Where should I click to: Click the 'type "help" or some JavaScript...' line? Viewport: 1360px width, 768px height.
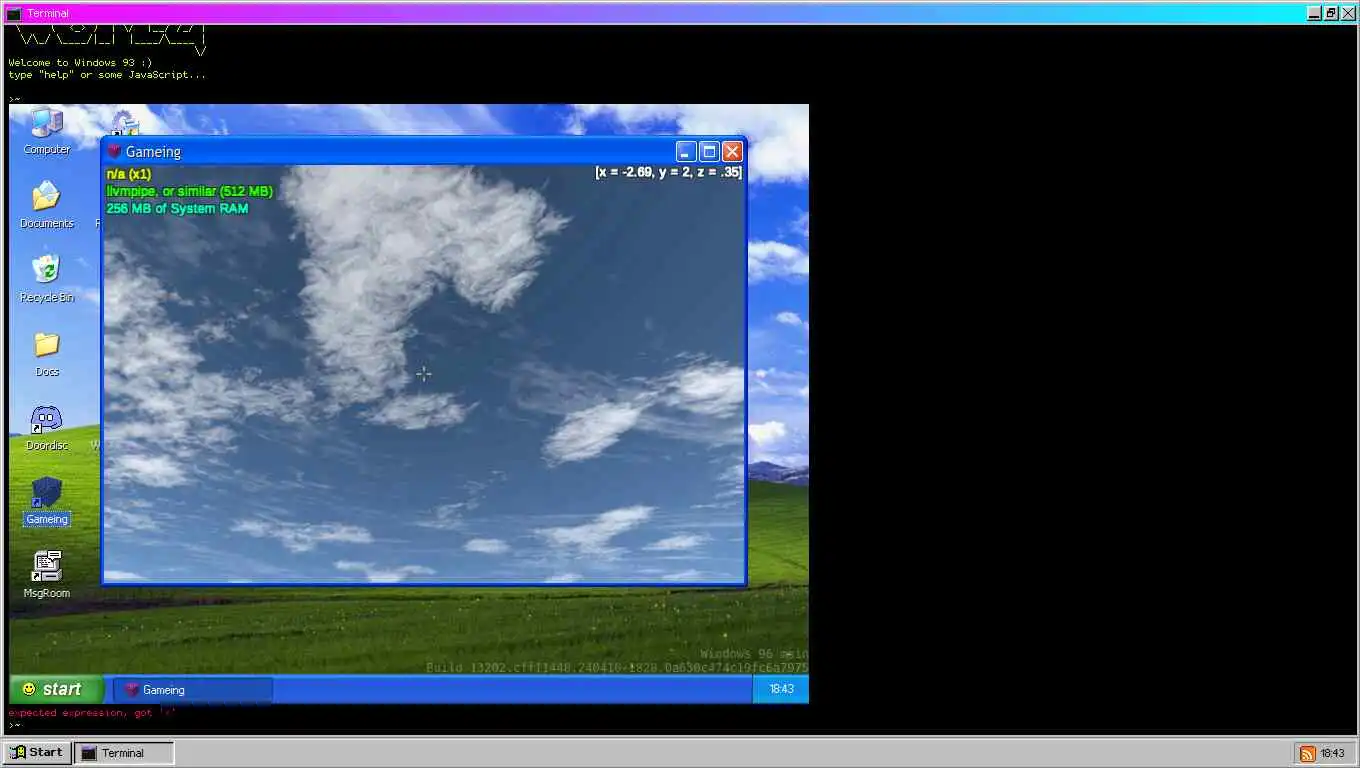[107, 74]
